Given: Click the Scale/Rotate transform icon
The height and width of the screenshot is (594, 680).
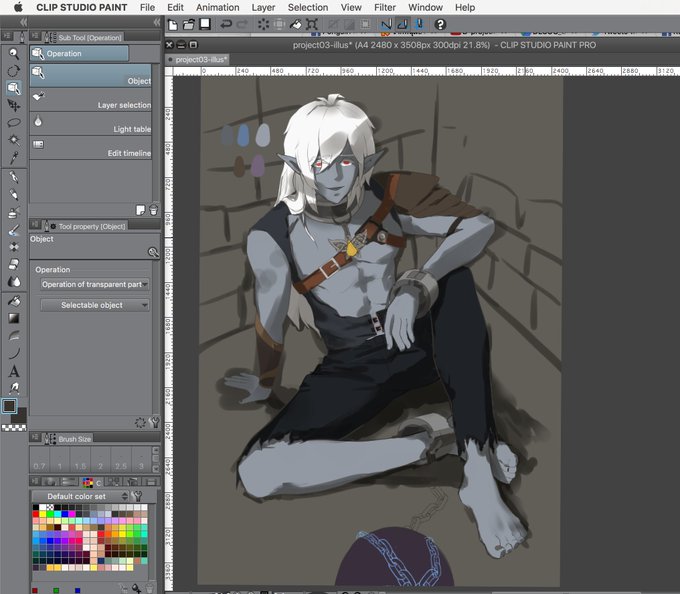Looking at the screenshot, I should tap(312, 24).
